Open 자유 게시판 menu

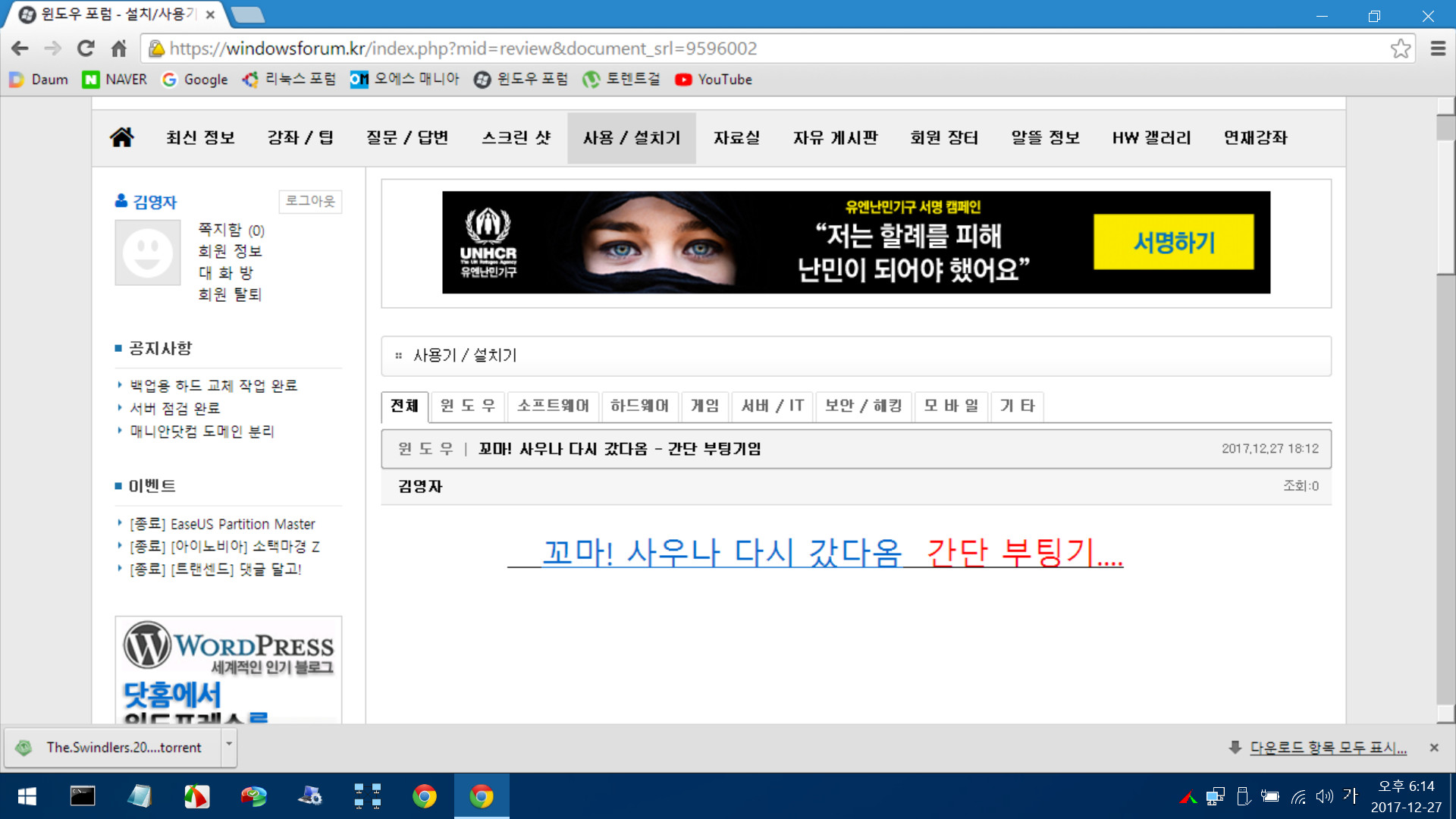click(x=835, y=138)
